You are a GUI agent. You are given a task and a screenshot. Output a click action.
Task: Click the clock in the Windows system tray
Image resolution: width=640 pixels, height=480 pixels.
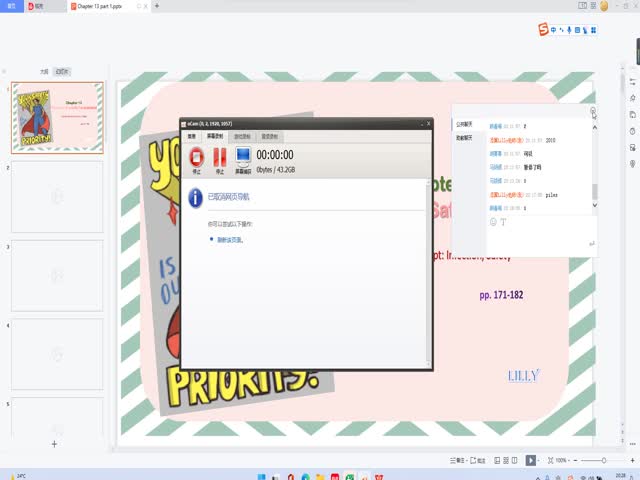point(621,476)
